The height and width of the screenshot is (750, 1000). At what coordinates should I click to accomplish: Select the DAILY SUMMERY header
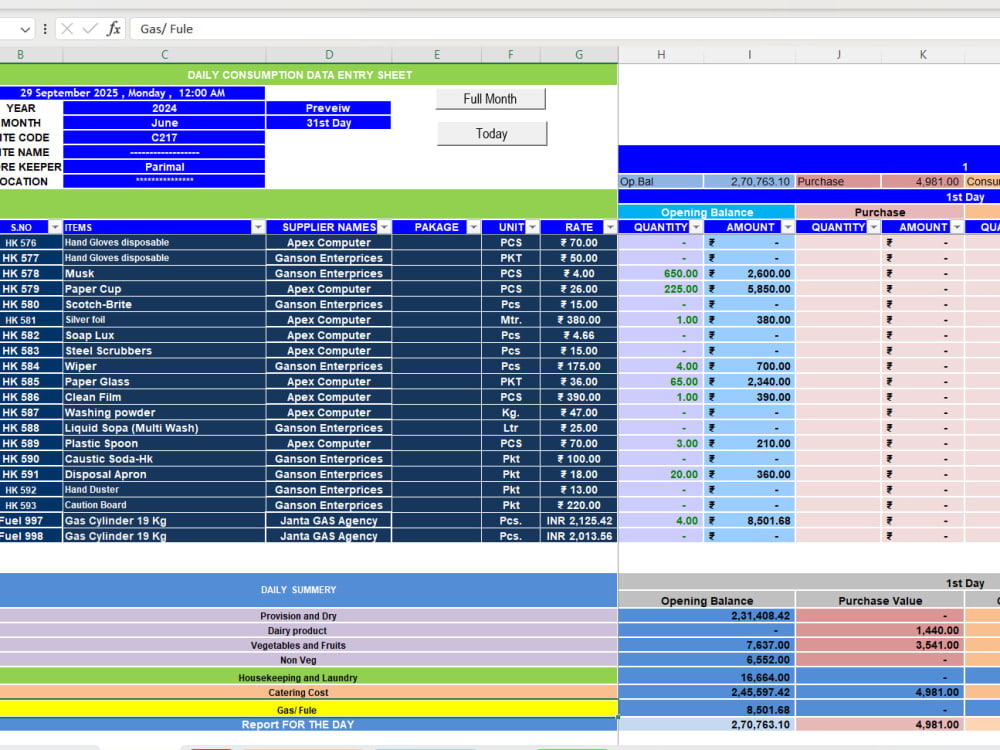pos(308,590)
